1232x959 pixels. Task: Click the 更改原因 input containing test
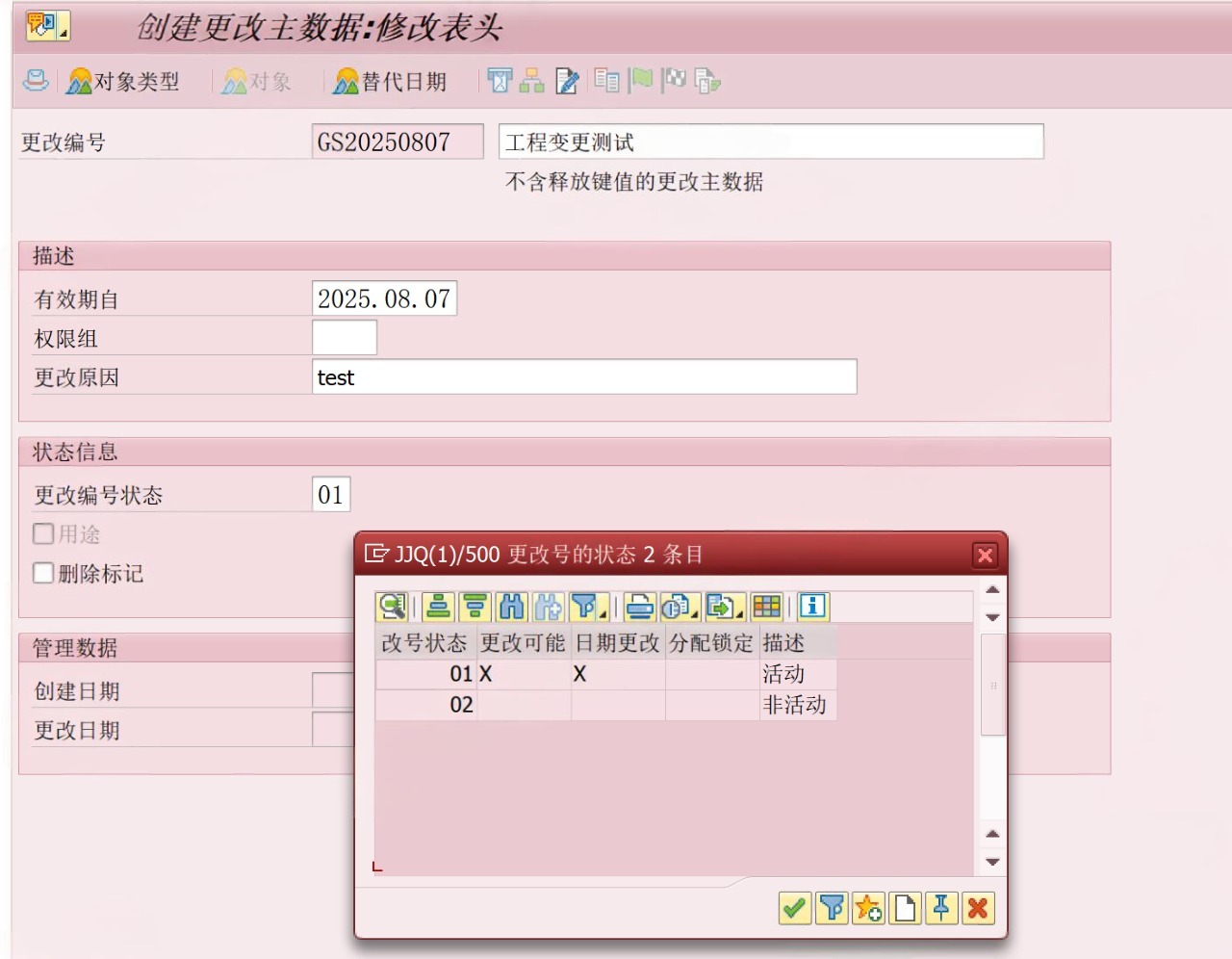click(583, 376)
